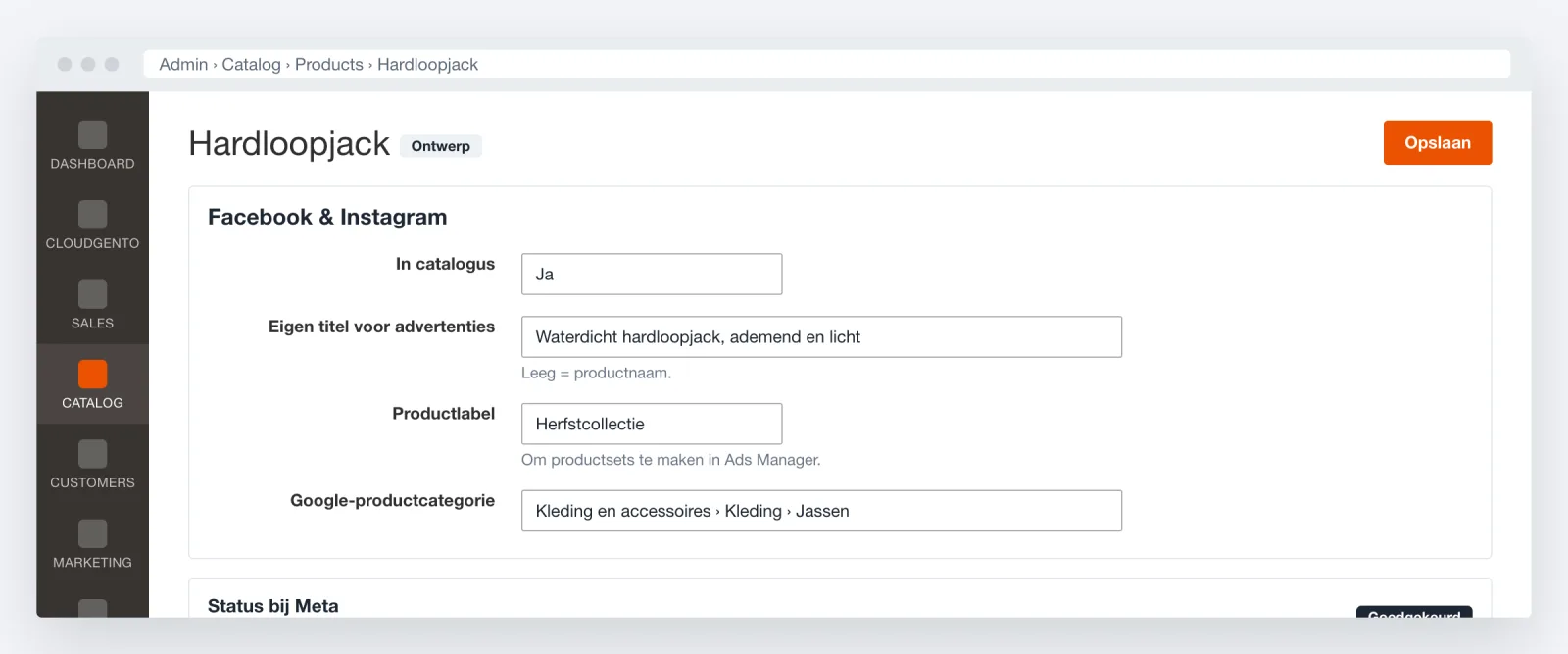Select the orange Catalog sidebar icon
1568x654 pixels.
[92, 374]
